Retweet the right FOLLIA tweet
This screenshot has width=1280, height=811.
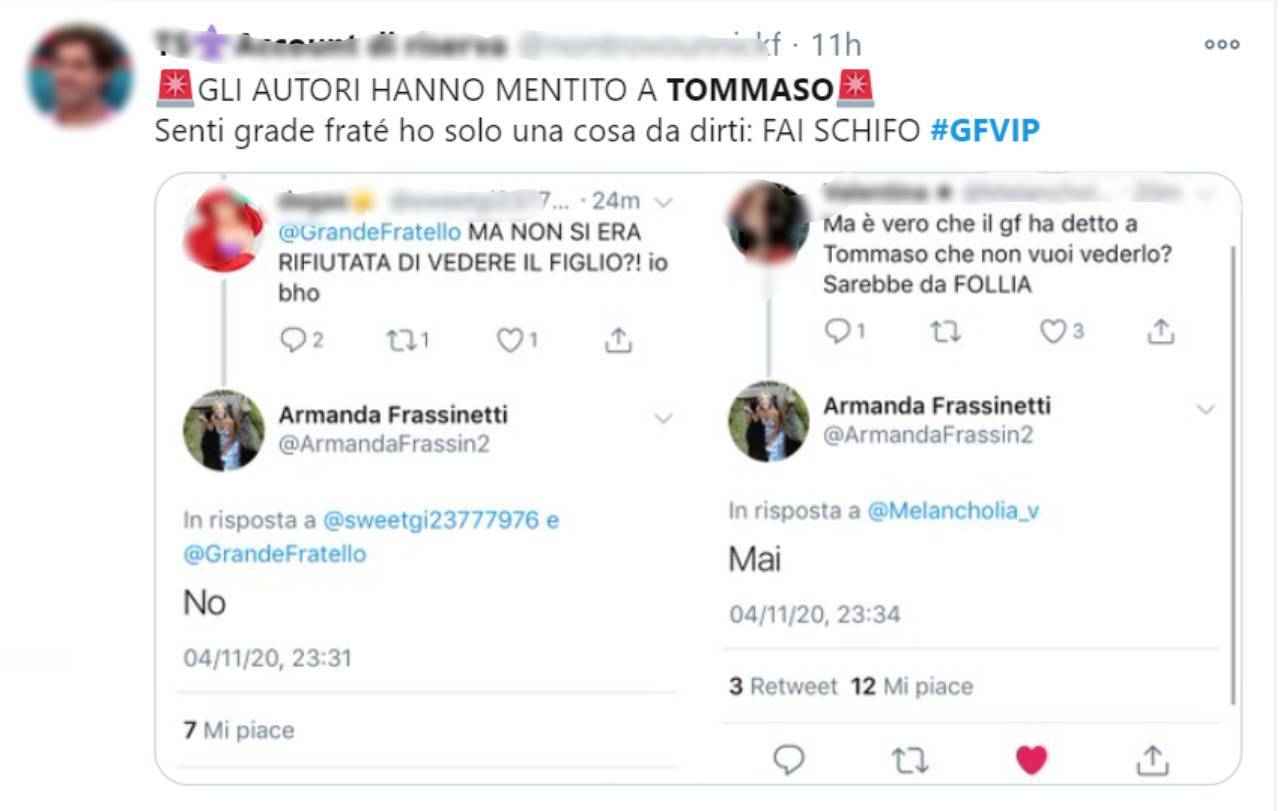[x=945, y=332]
